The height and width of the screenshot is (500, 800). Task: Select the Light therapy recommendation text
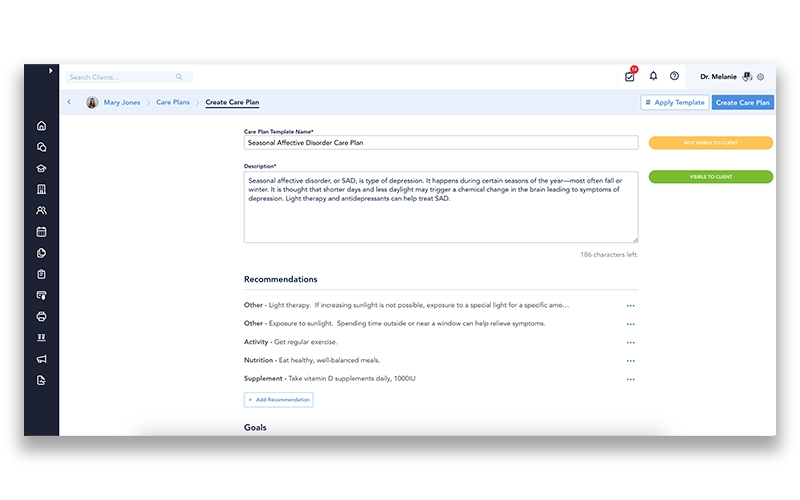pos(406,305)
